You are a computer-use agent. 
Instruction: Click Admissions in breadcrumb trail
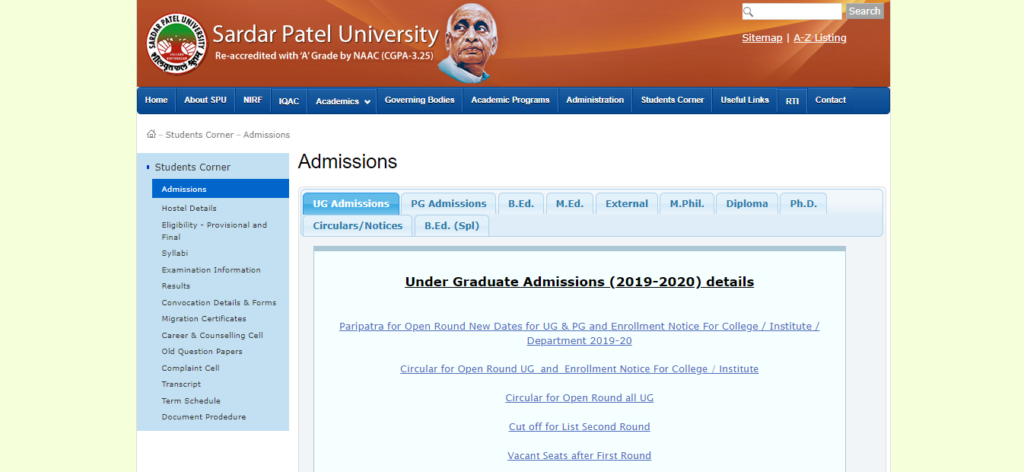[x=266, y=134]
